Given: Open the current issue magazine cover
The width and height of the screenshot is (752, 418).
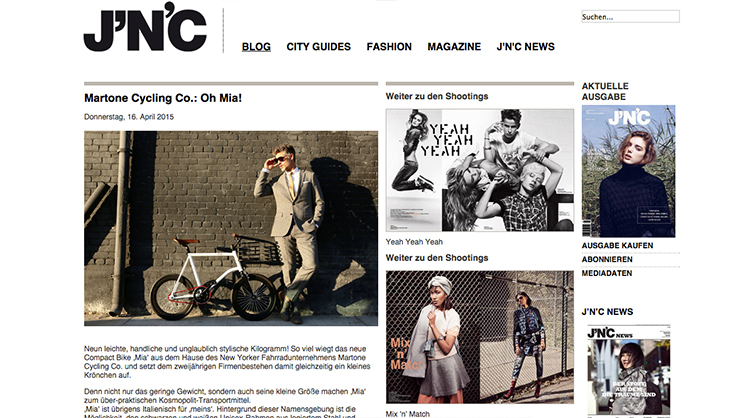Looking at the screenshot, I should [x=628, y=171].
